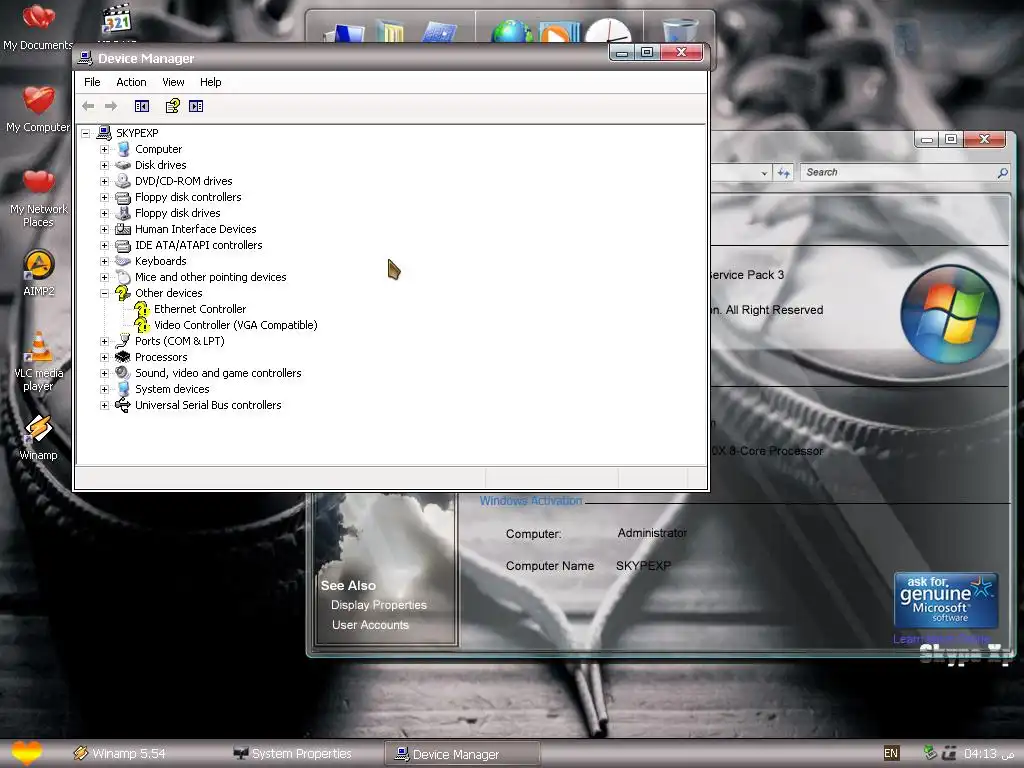
Task: Open the View menu
Action: [173, 82]
